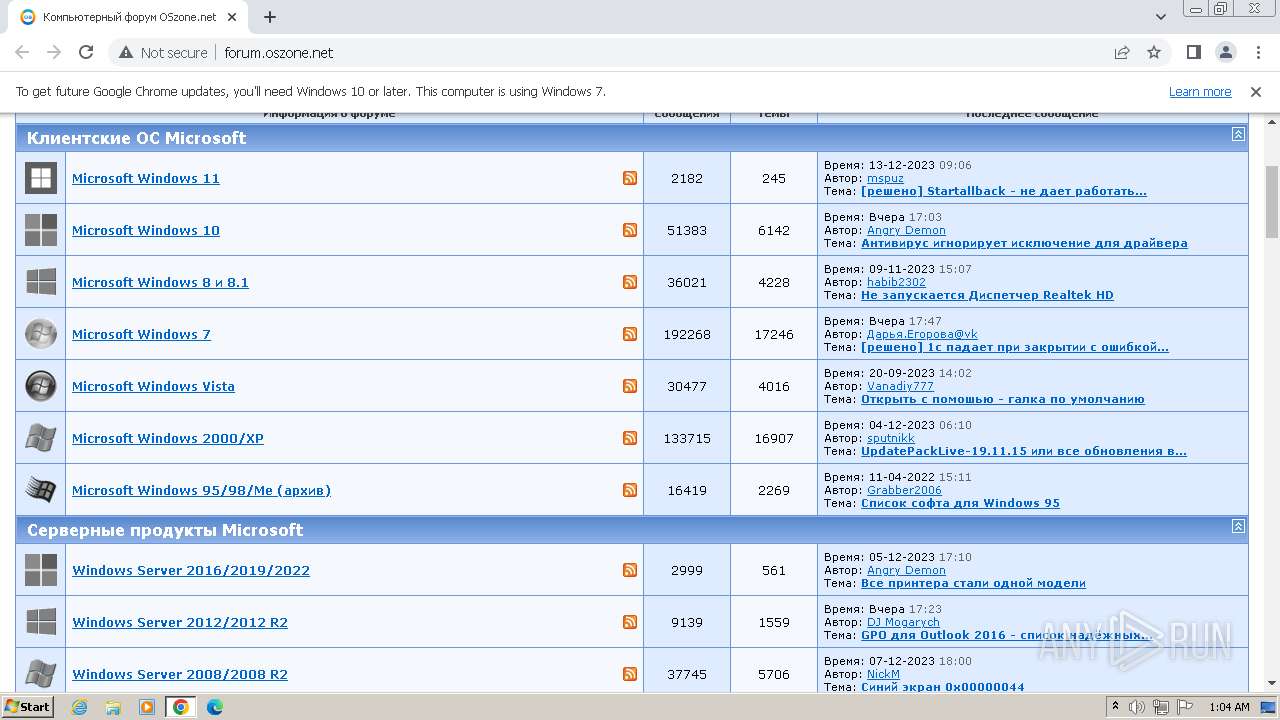
Task: Open the Microsoft Windows 8 и 8.1 forum
Action: pyautogui.click(x=160, y=282)
